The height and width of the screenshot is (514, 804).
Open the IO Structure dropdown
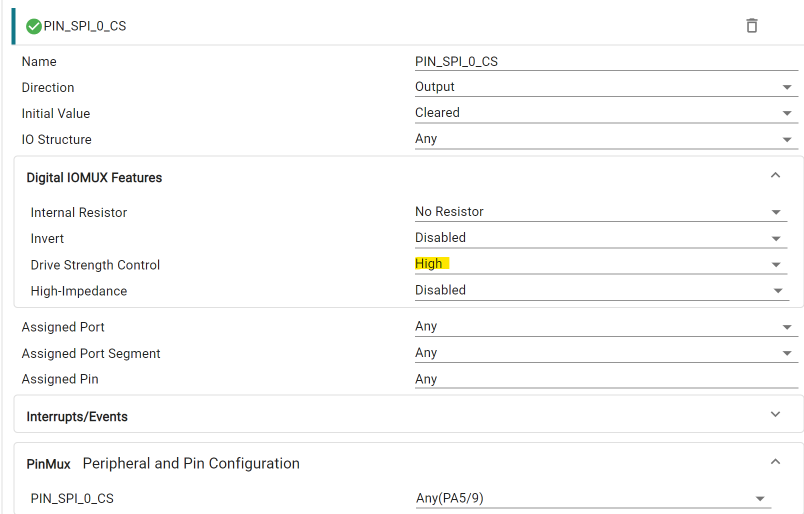[606, 139]
